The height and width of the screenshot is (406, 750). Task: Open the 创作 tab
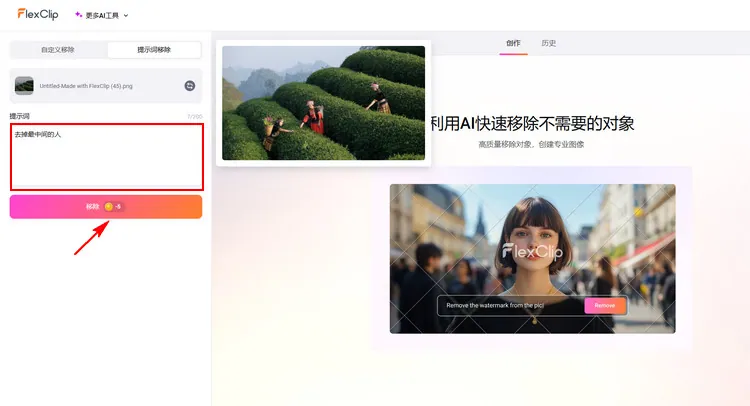click(513, 43)
